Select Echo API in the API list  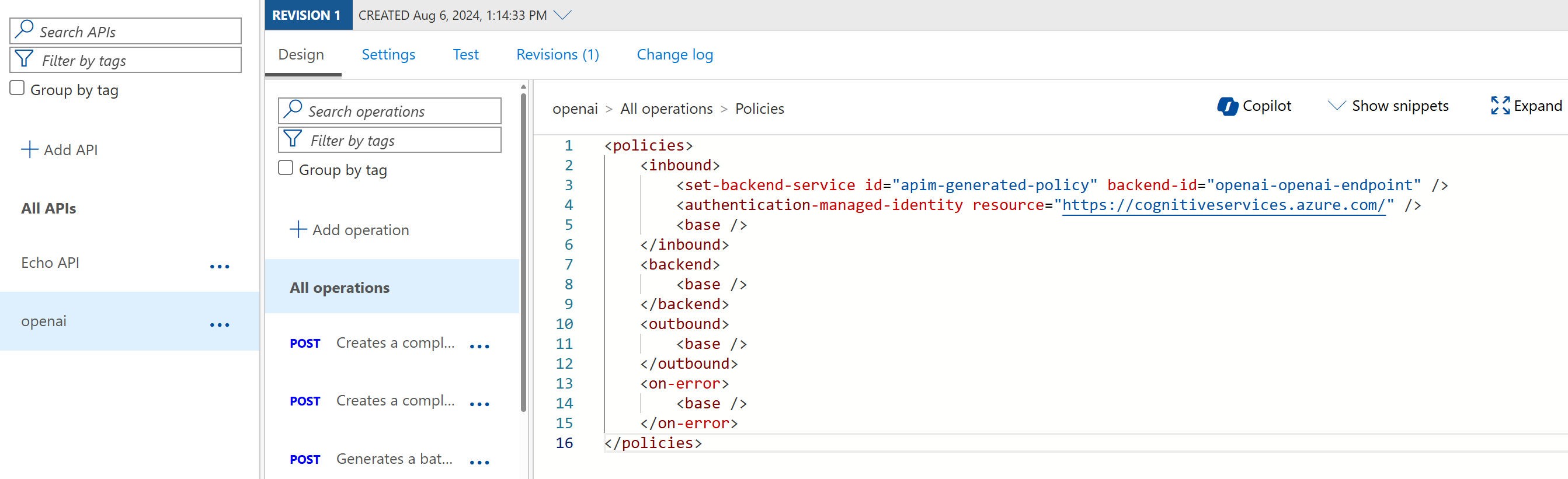click(x=130, y=263)
